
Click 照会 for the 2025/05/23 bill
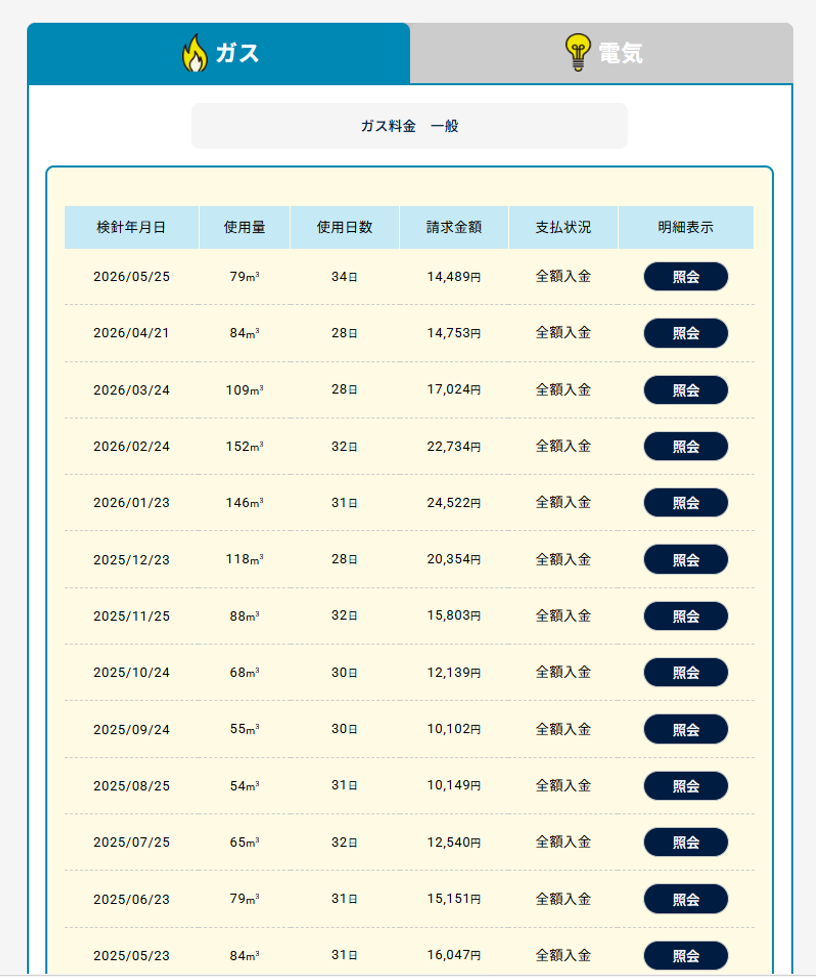coord(686,956)
